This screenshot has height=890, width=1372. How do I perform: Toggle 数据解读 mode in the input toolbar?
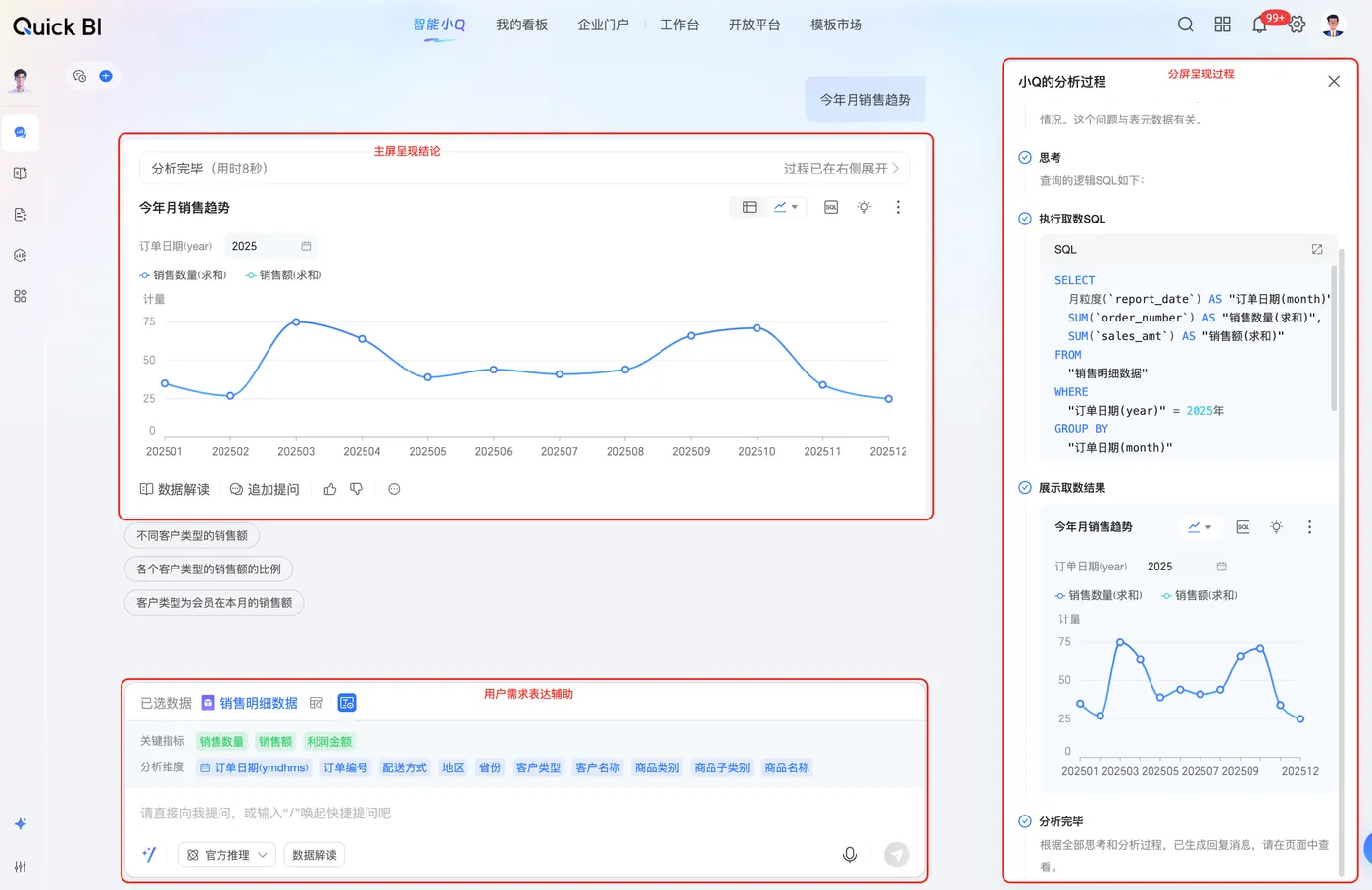click(315, 855)
